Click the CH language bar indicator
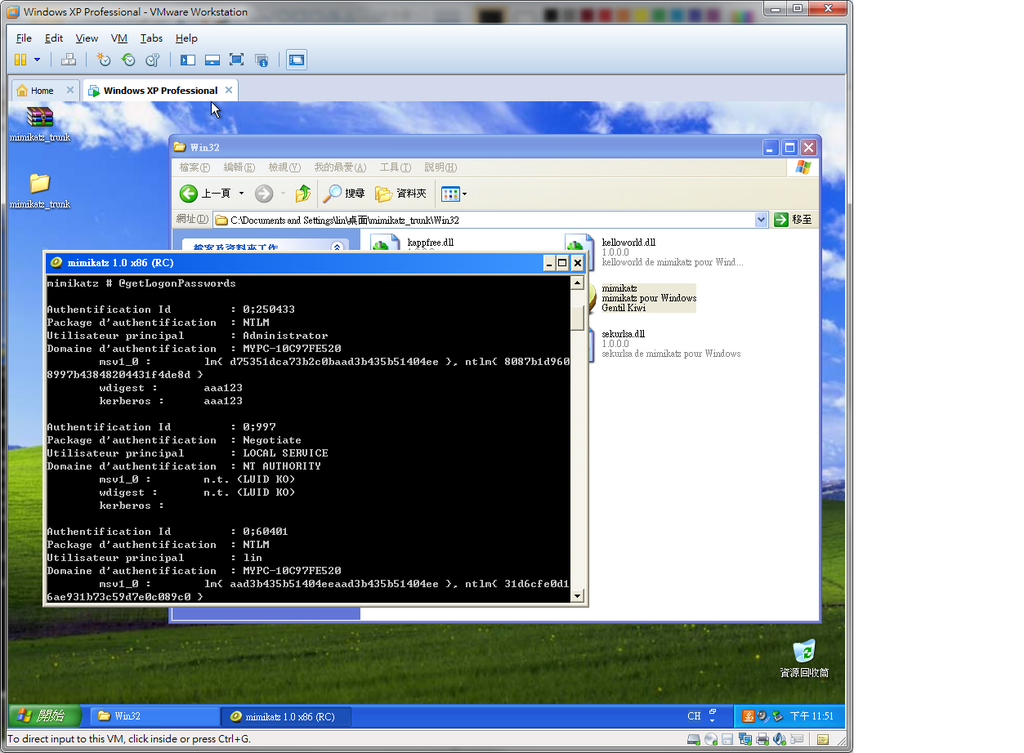1024x753 pixels. pos(694,716)
